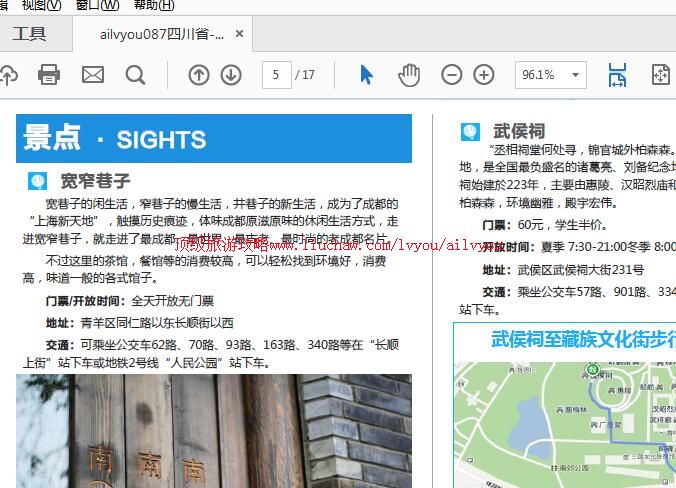Screen dimensions: 676x488
Task: Click the email envelope icon
Action: (x=92, y=75)
